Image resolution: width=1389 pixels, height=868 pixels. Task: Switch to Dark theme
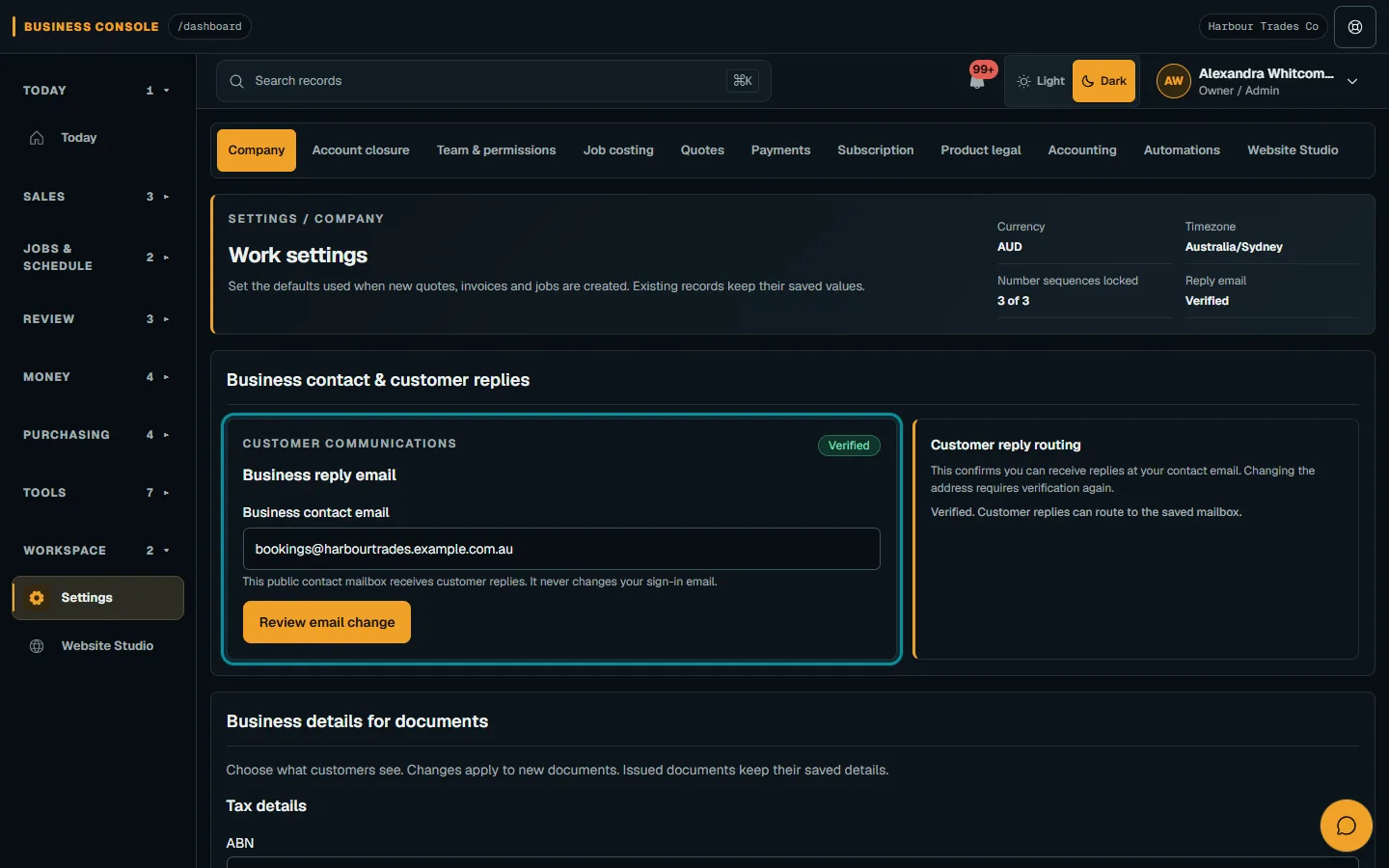(x=1103, y=81)
